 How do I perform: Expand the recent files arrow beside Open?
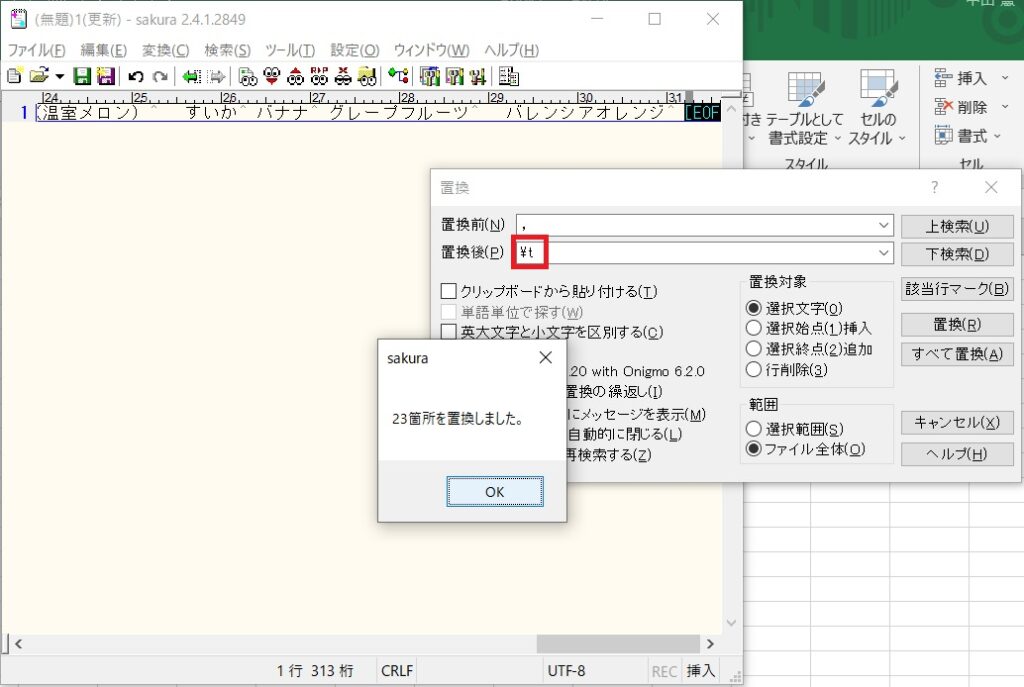click(59, 76)
